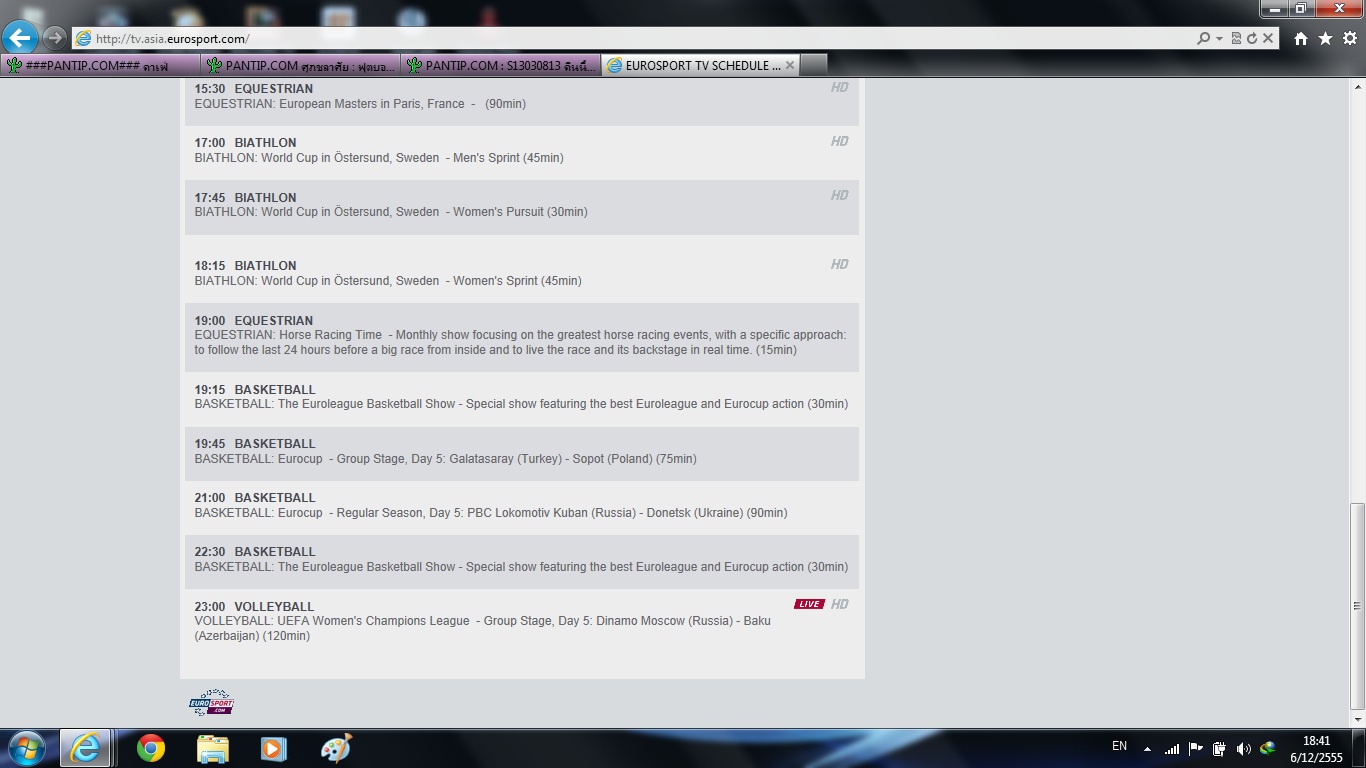1366x768 pixels.
Task: Click Dinamo Moscow (Russia) - Baku description
Action: 483,628
